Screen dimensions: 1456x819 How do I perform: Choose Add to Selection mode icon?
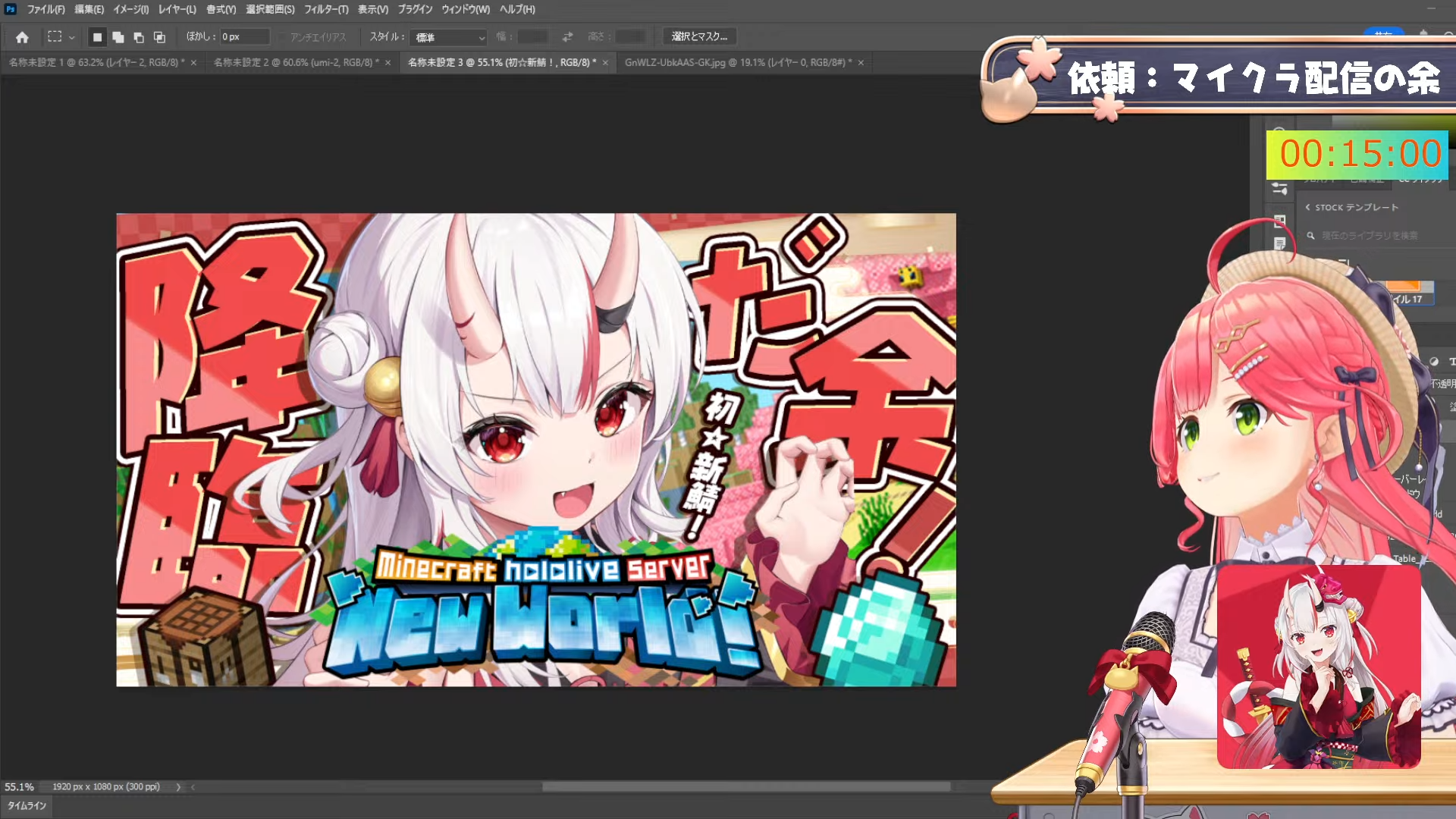(x=118, y=37)
